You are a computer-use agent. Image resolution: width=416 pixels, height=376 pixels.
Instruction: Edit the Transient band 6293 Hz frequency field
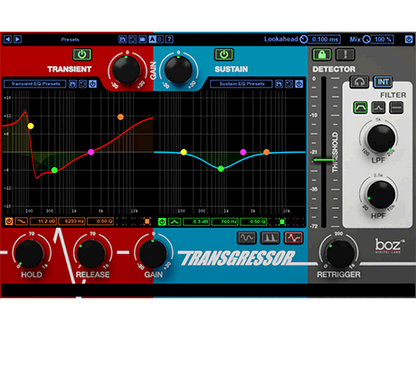tap(72, 221)
